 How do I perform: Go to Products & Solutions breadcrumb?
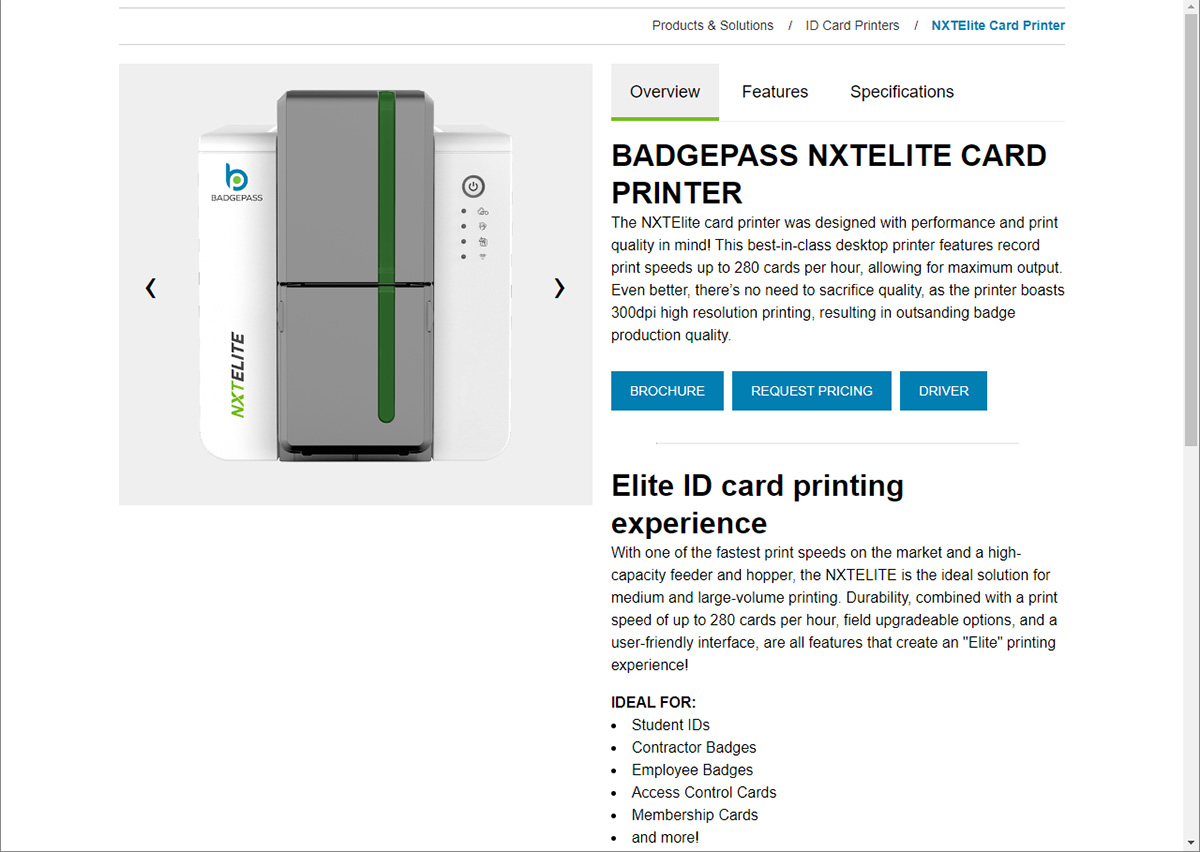pyautogui.click(x=712, y=26)
